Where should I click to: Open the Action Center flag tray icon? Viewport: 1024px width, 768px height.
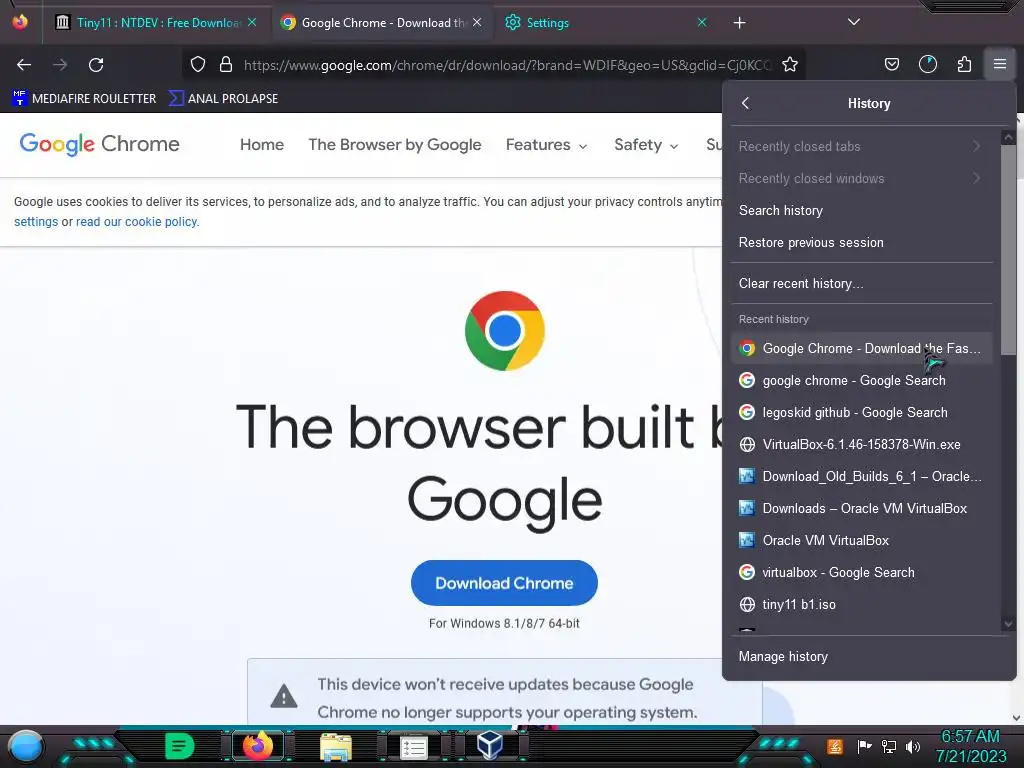(x=865, y=746)
